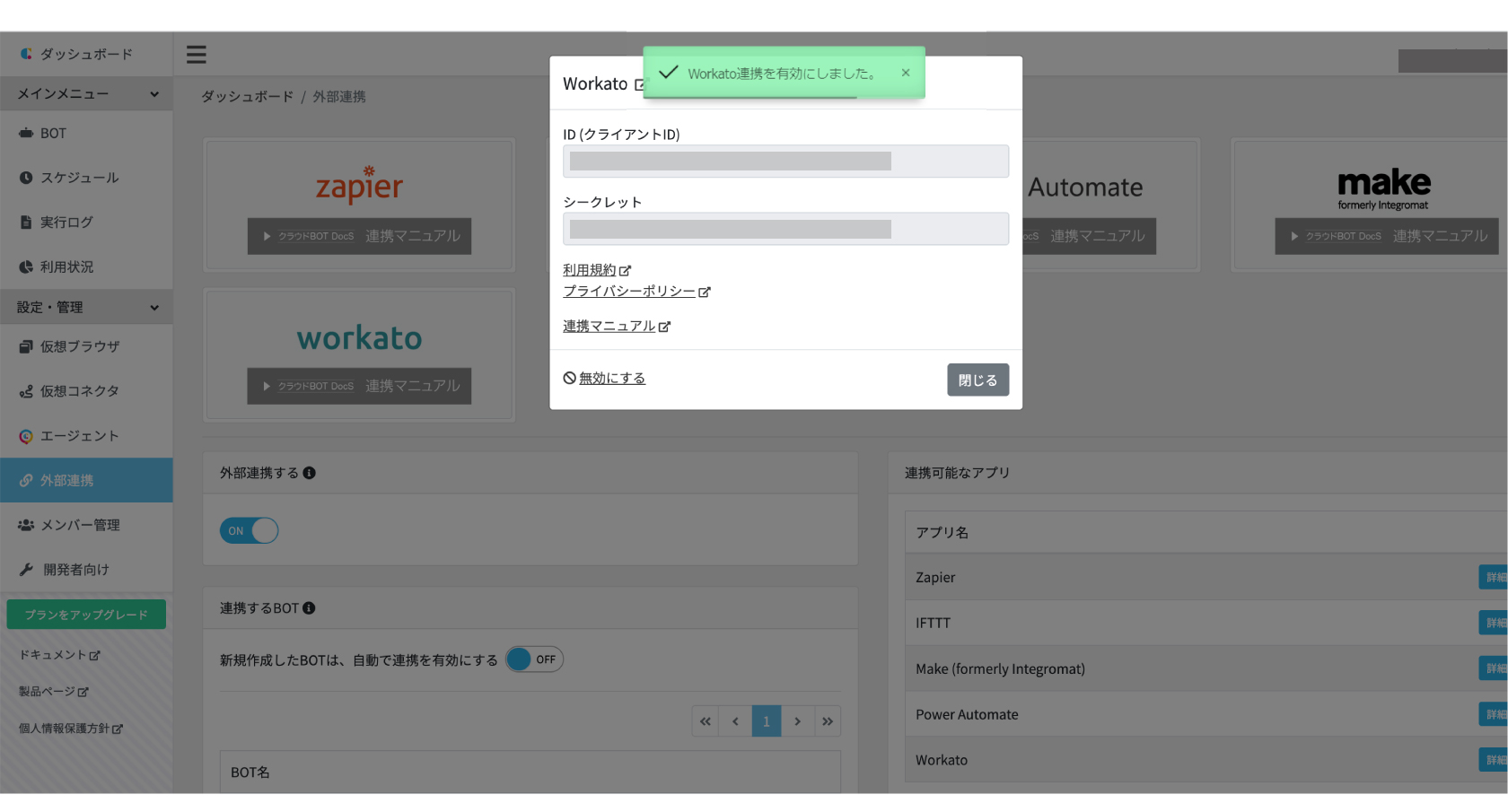This screenshot has width=1508, height=812.
Task: Open the 利用規約 link
Action: click(x=597, y=270)
